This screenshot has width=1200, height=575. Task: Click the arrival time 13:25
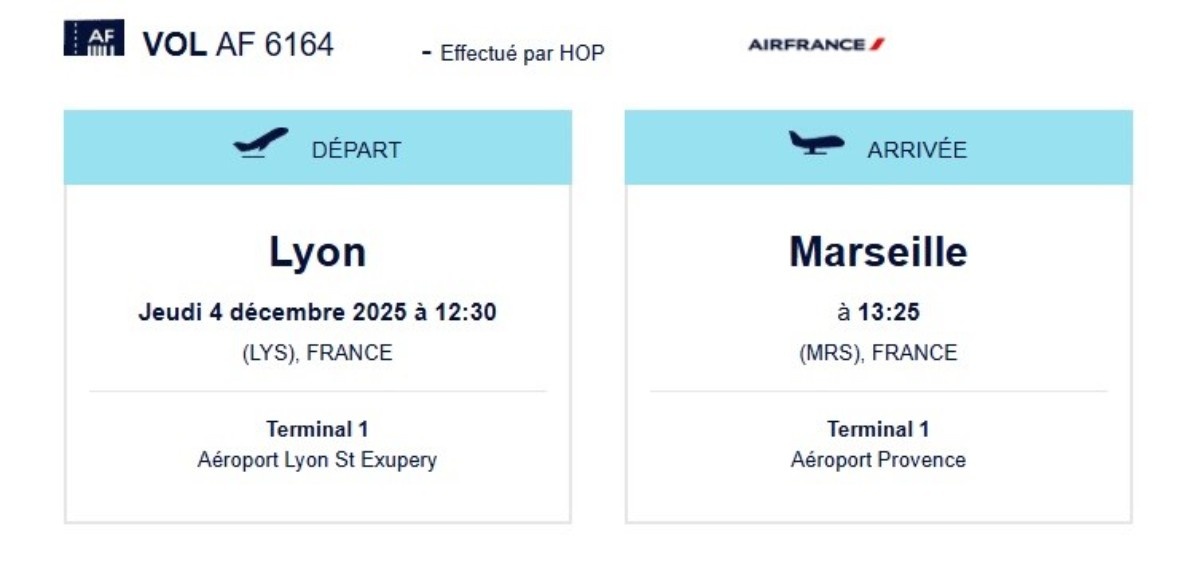pos(889,313)
